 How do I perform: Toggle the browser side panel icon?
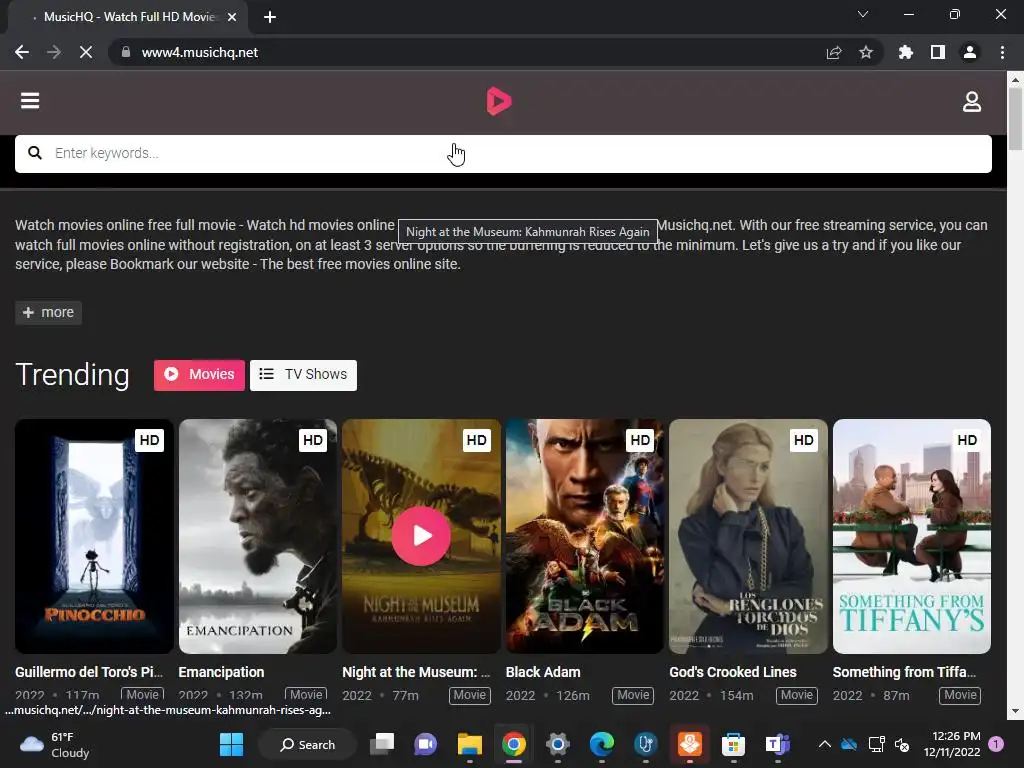pos(938,52)
